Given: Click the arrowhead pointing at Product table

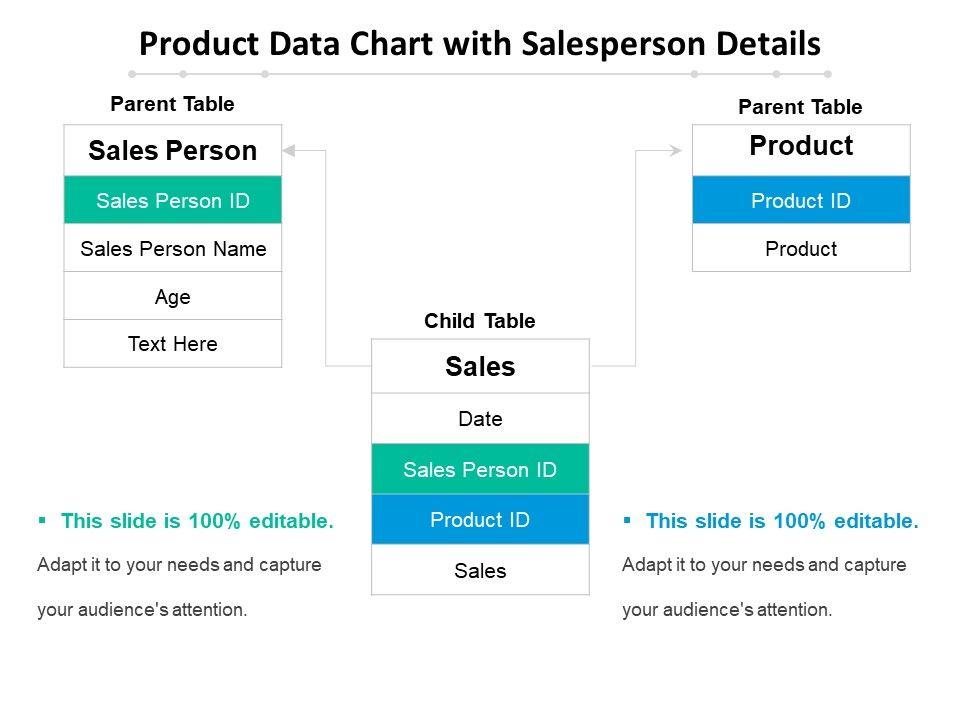Looking at the screenshot, I should [675, 150].
